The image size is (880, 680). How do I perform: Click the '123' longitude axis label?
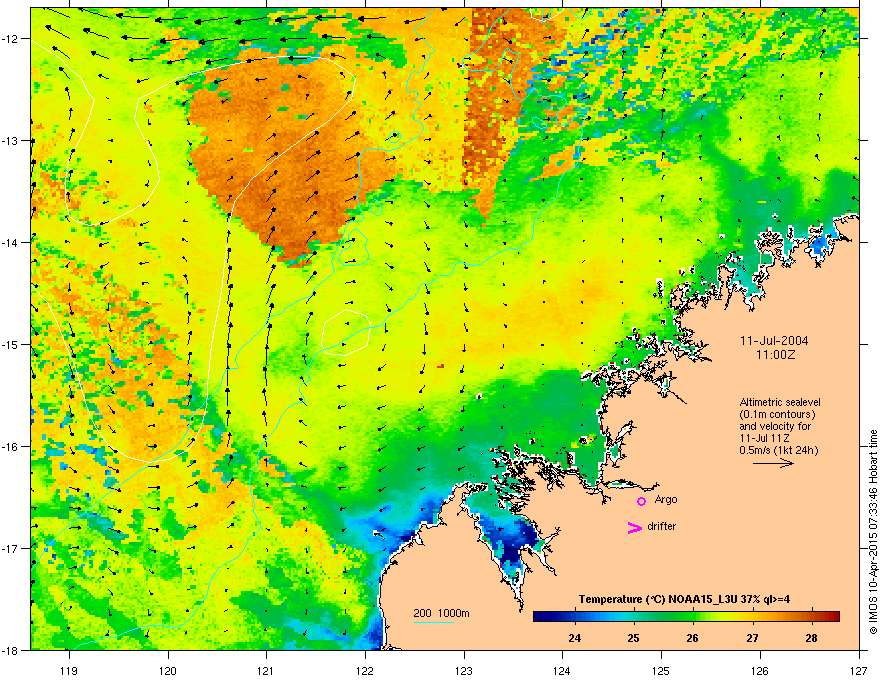tap(464, 670)
